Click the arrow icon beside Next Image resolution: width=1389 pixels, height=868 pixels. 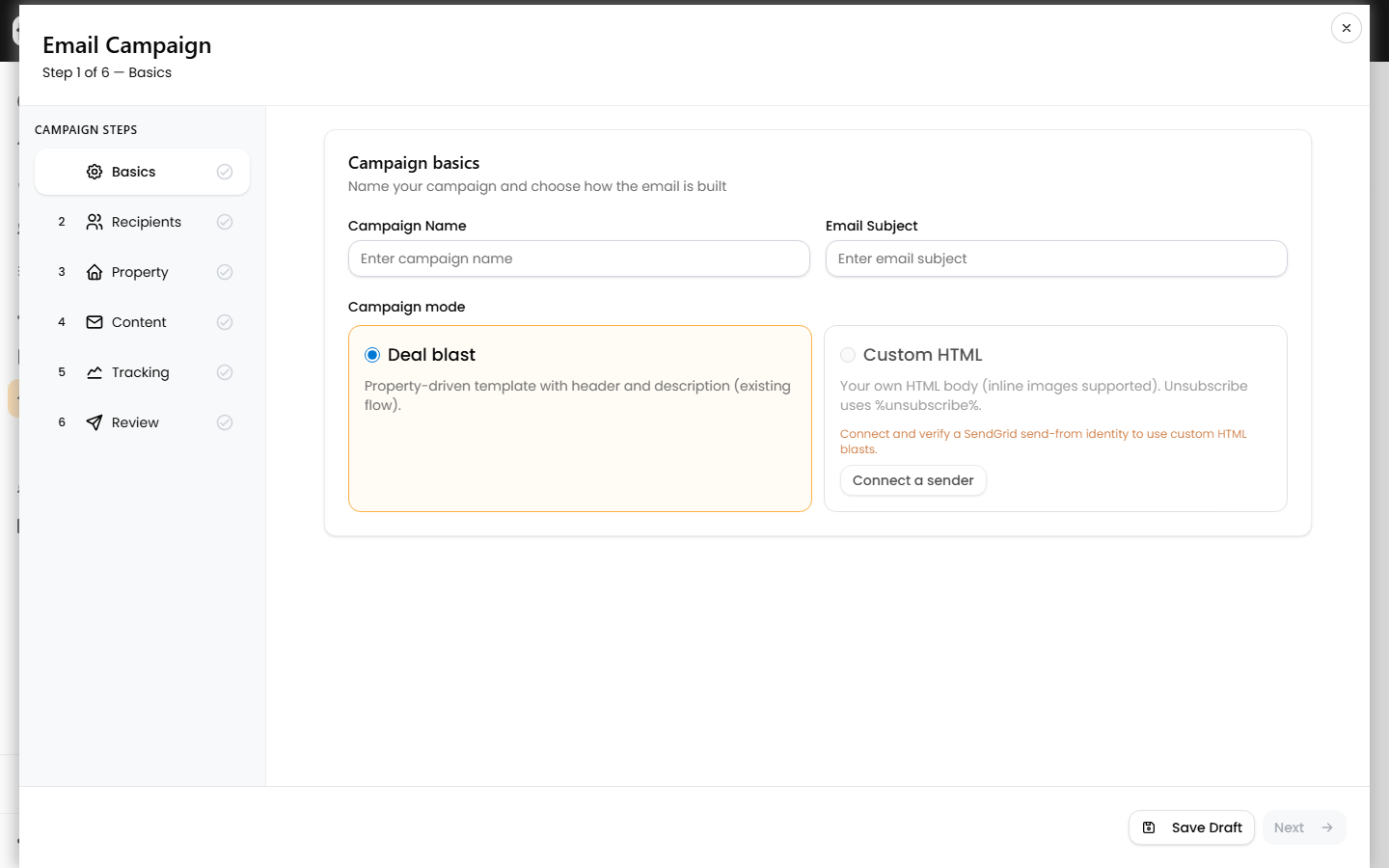coord(1327,827)
